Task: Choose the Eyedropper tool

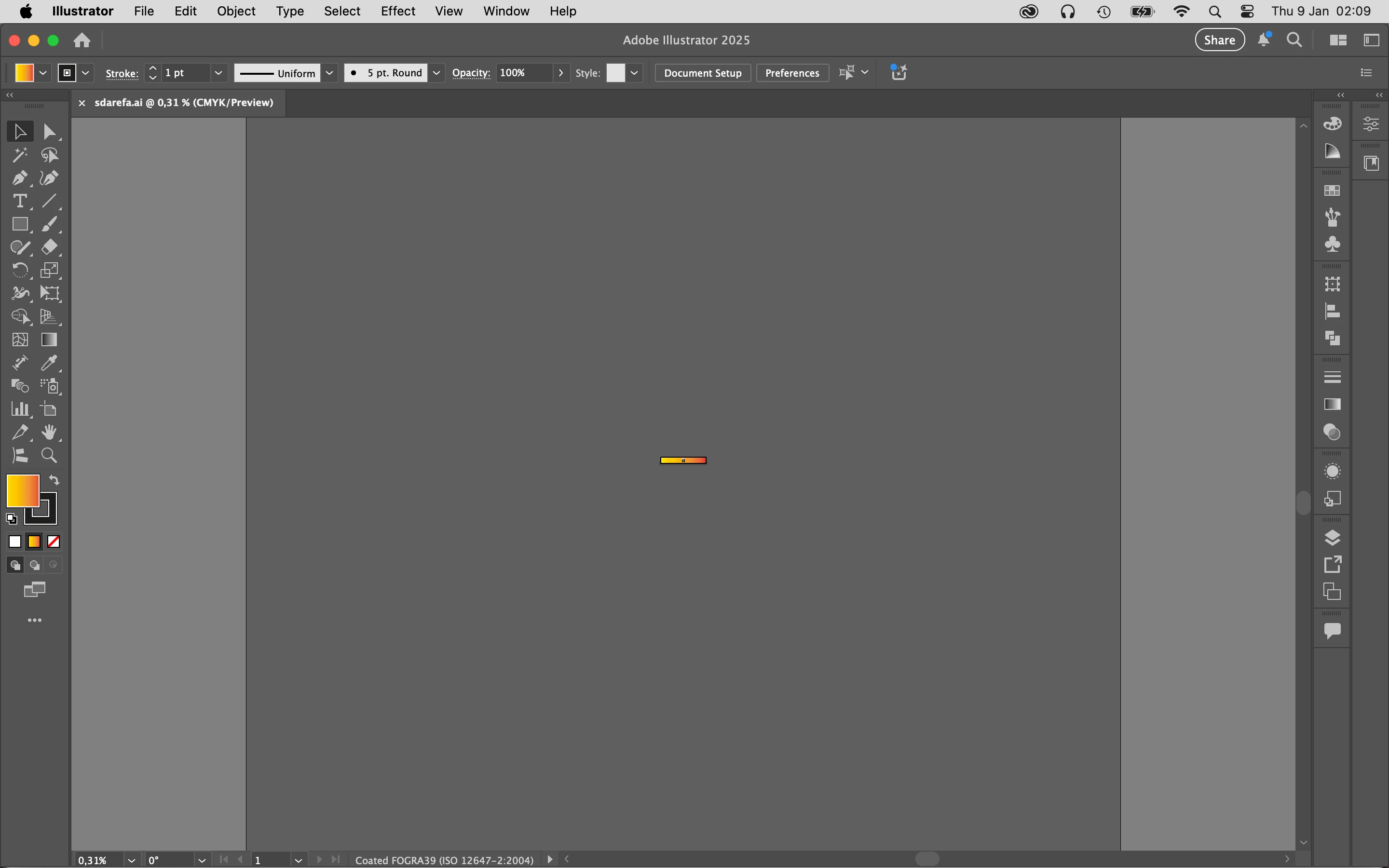Action: (49, 363)
